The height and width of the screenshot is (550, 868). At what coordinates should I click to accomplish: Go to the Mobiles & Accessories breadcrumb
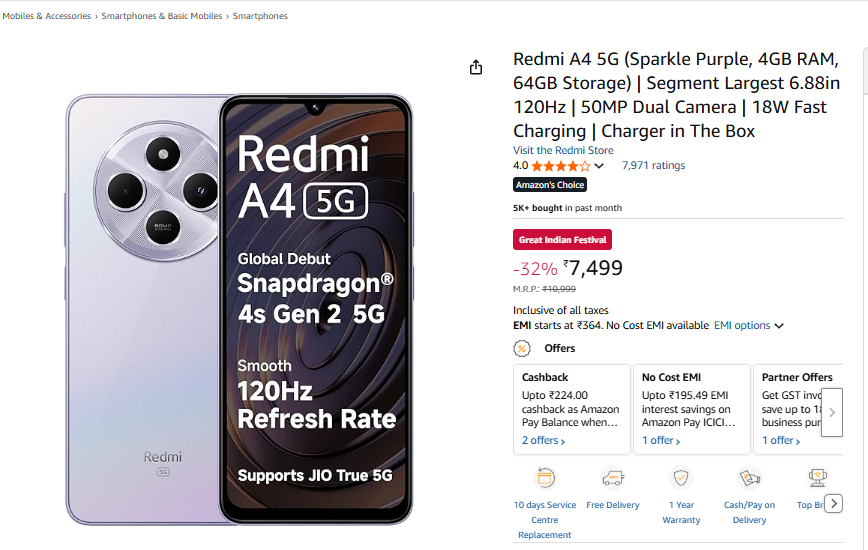46,16
